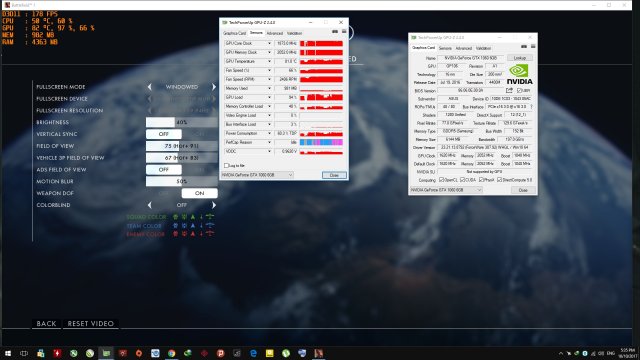Click the Bus Interface question mark icon
The width and height of the screenshot is (640, 360).
531,107
